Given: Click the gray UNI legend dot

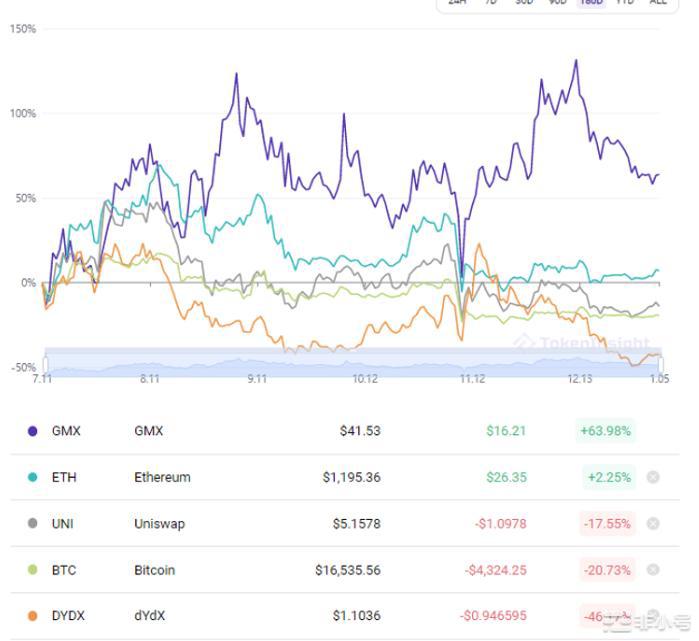Looking at the screenshot, I should (x=33, y=523).
